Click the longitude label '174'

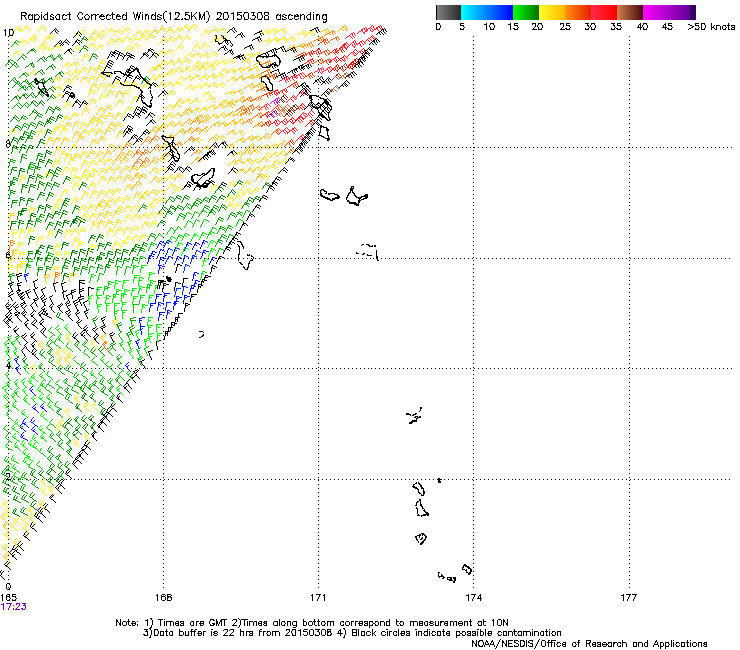tap(473, 598)
